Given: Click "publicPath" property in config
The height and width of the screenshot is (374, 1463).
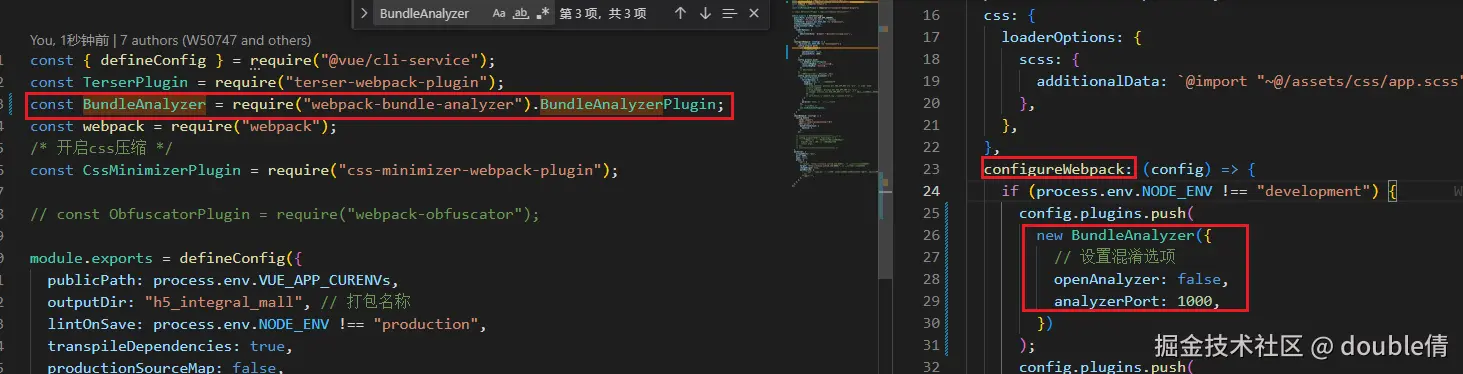Looking at the screenshot, I should coord(91,280).
